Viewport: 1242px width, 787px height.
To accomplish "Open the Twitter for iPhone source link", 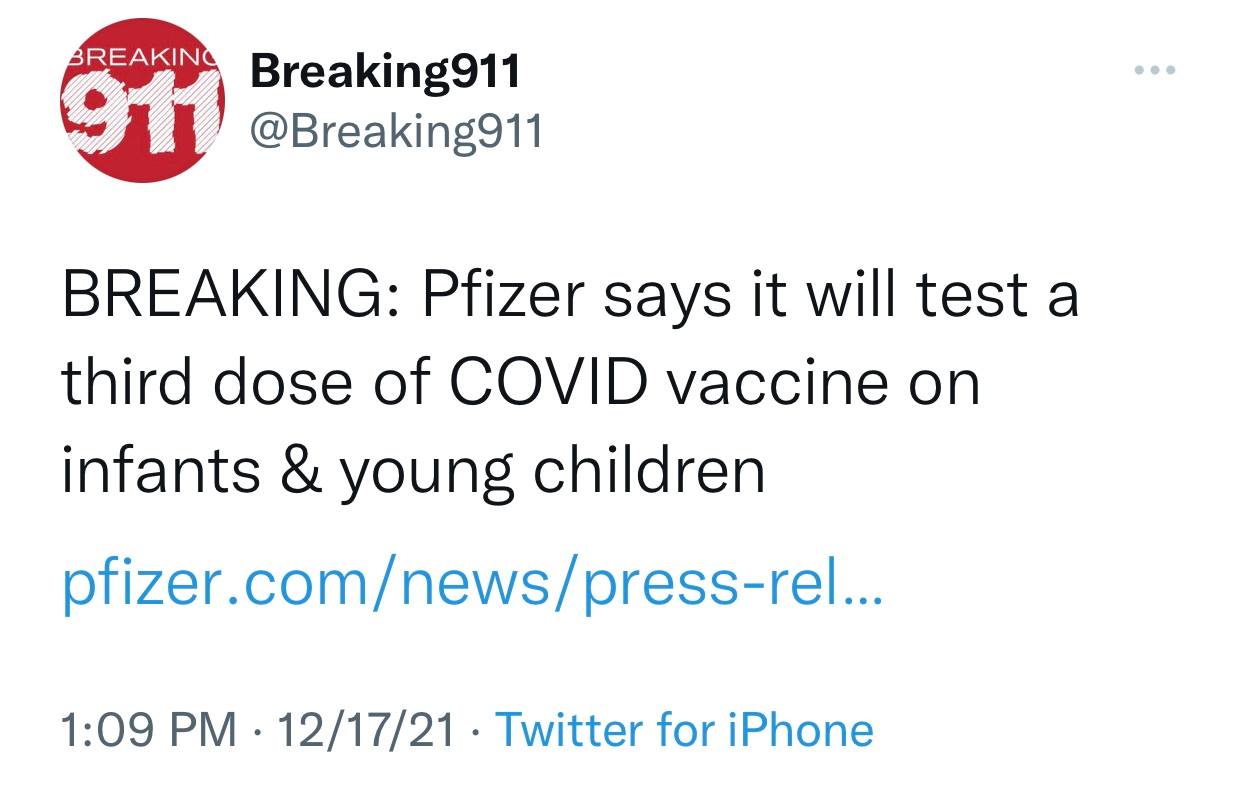I will 684,730.
